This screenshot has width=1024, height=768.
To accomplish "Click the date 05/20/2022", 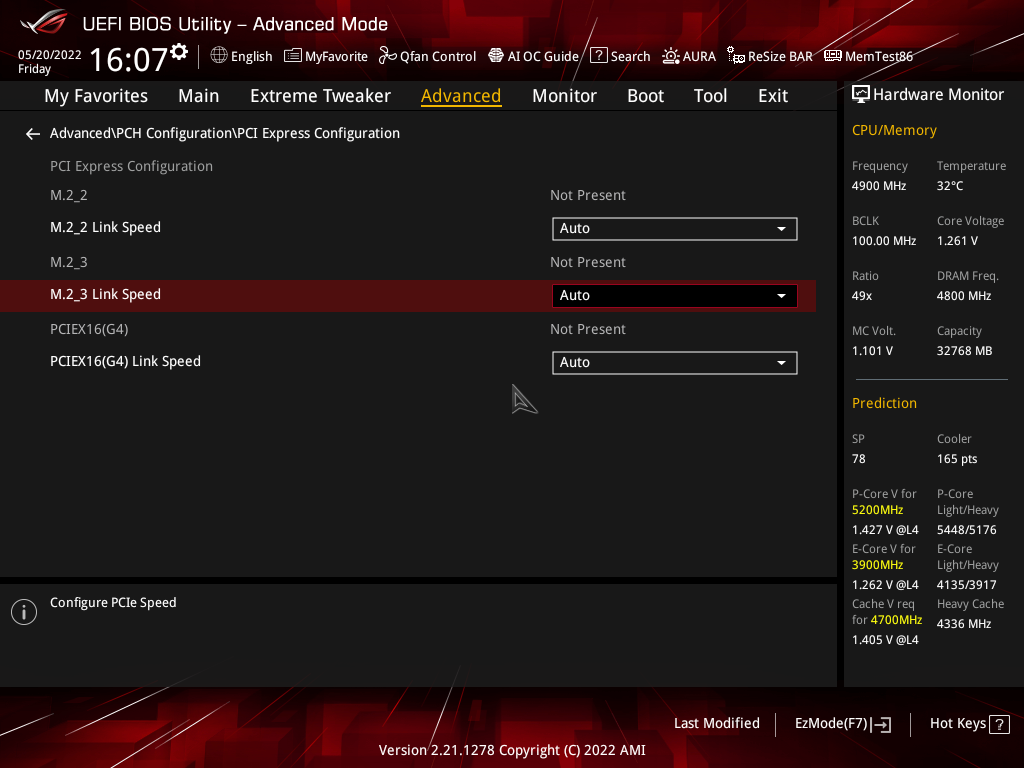I will (50, 55).
